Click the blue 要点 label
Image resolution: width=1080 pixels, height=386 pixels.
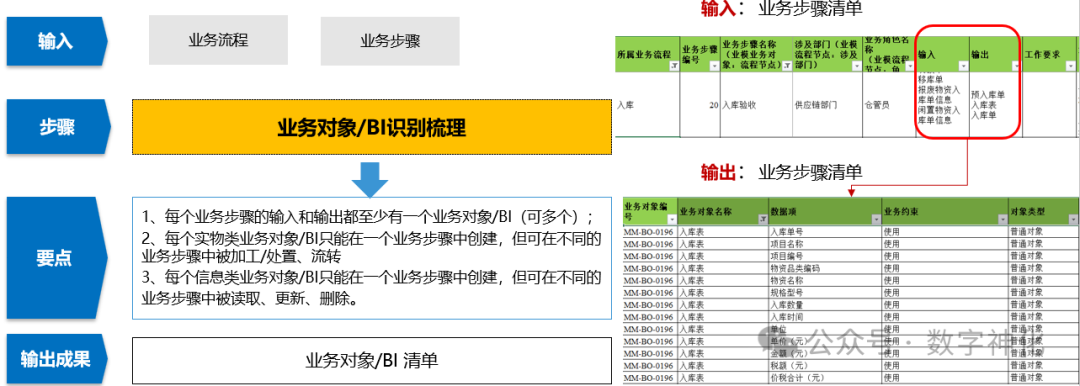point(56,259)
